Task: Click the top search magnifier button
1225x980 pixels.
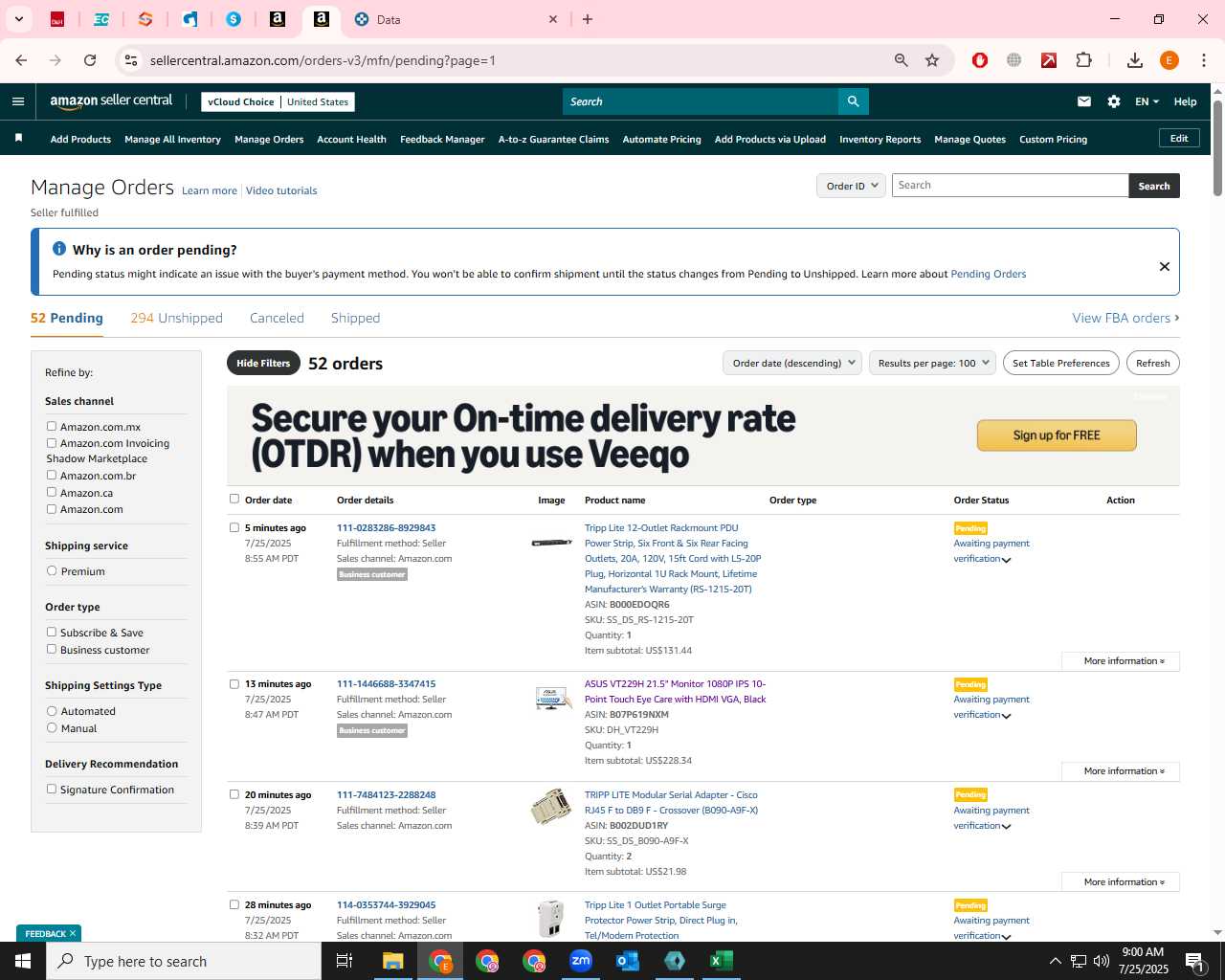Action: click(853, 101)
